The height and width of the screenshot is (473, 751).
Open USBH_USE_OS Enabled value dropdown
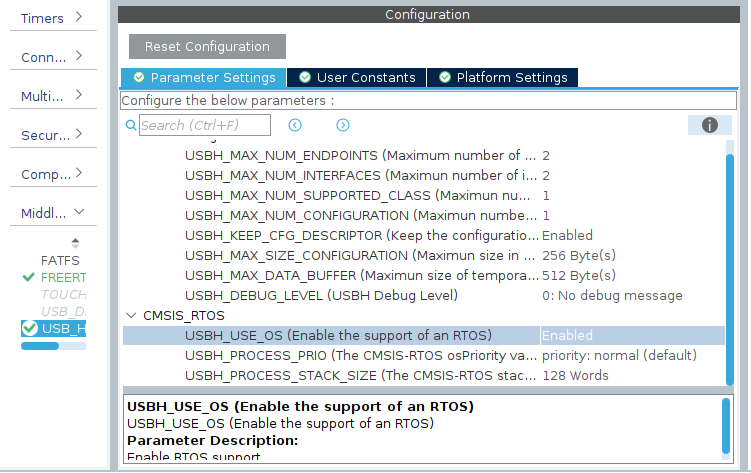coord(632,336)
